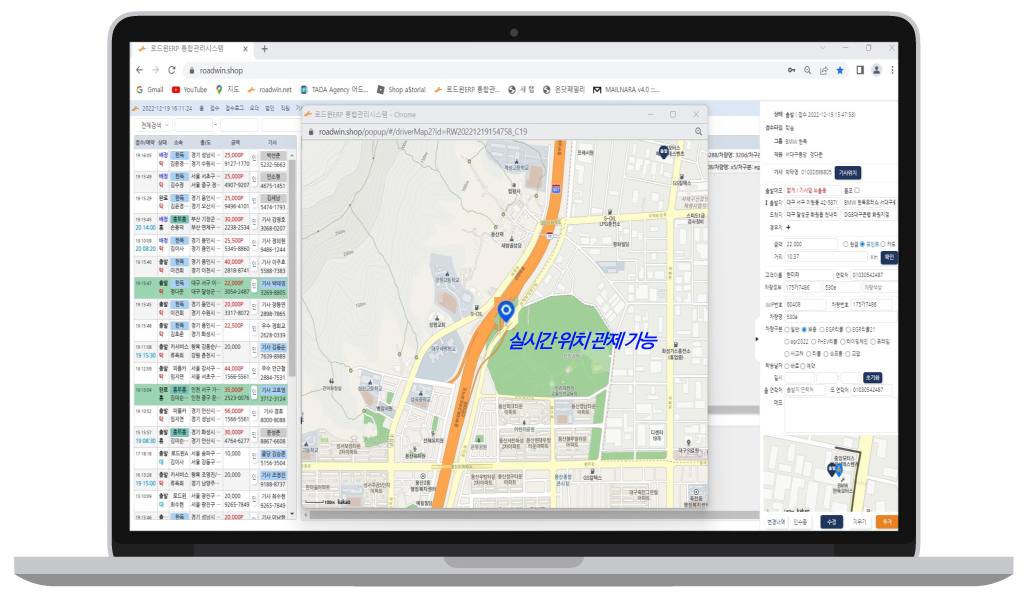Open the 전체검색 search dropdown
Image resolution: width=1024 pixels, height=604 pixels.
(154, 125)
